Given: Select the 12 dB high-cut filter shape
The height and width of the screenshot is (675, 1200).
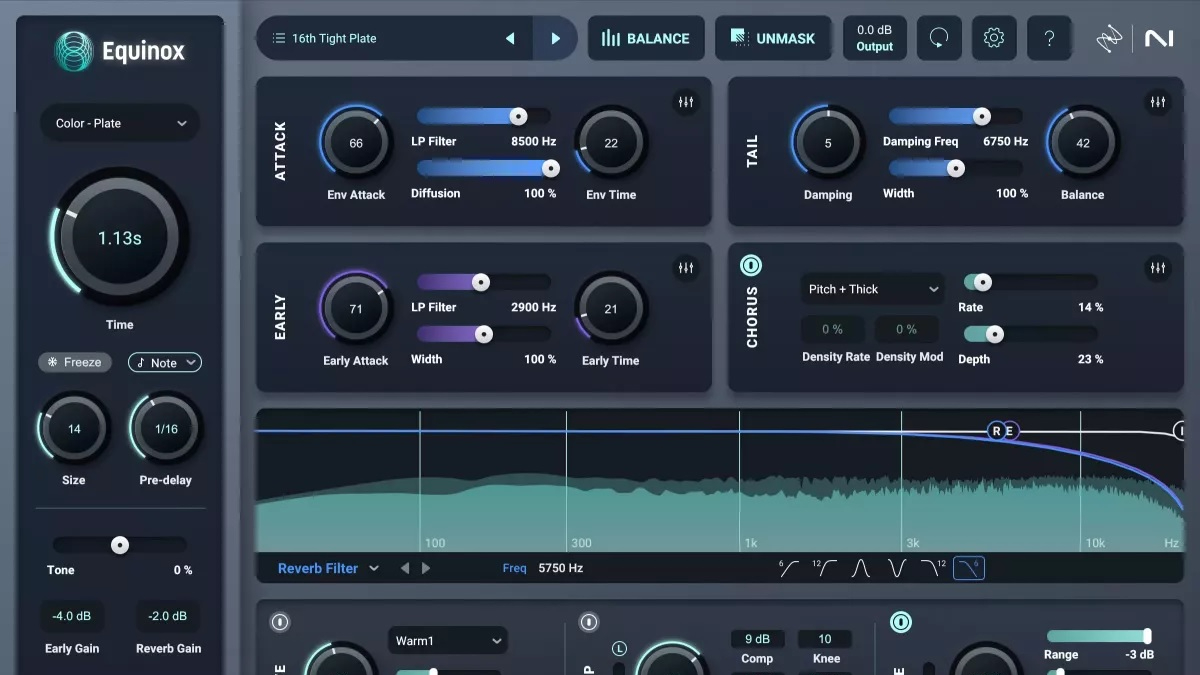Looking at the screenshot, I should click(x=933, y=568).
